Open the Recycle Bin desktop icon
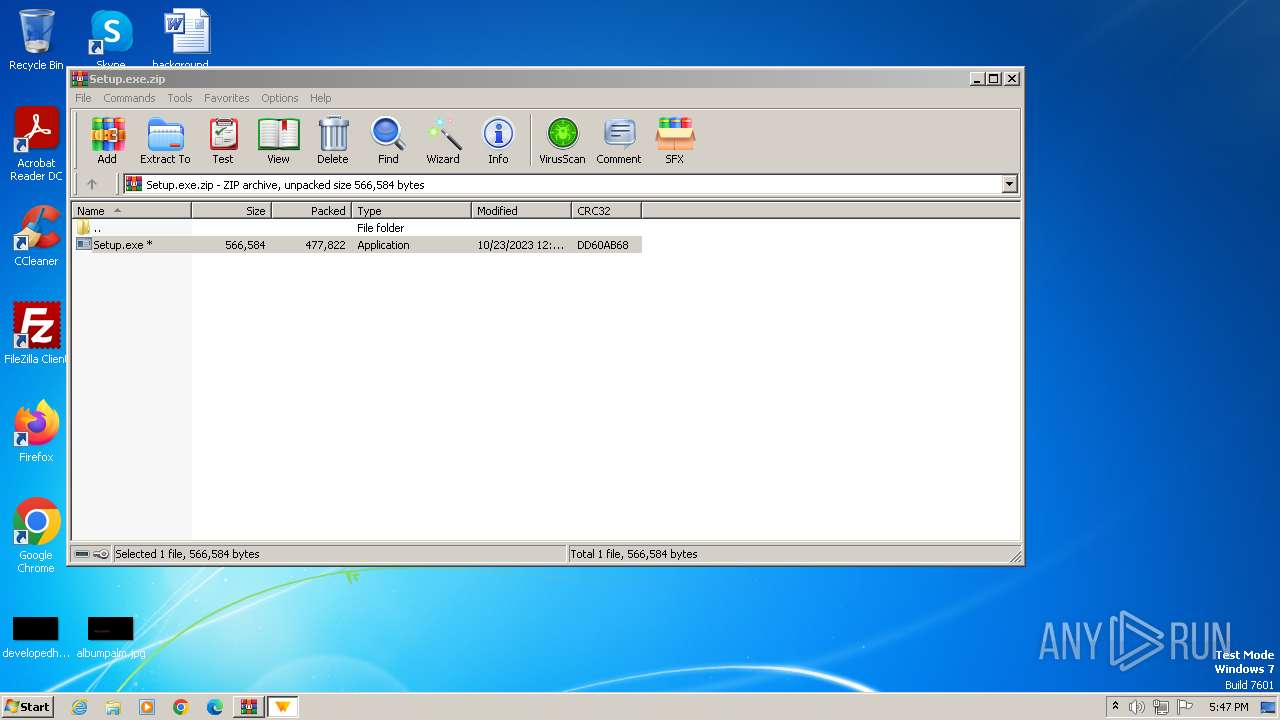The height and width of the screenshot is (720, 1280). [36, 39]
